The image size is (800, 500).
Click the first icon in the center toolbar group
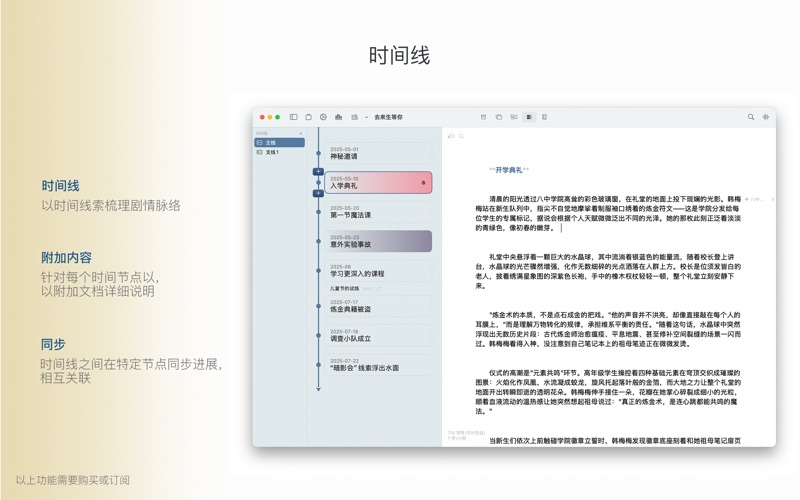(x=483, y=117)
